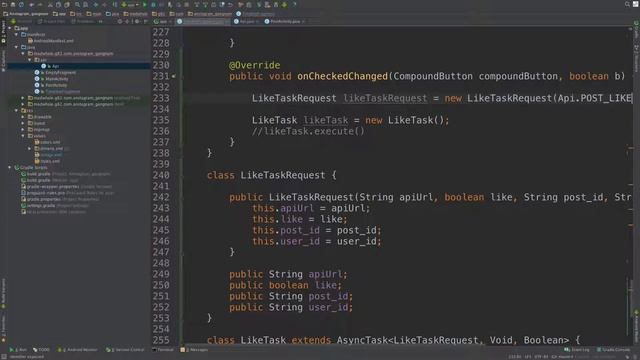Open EmptyFragment class in project tree
Viewport: 640px width, 360px height.
pyautogui.click(x=56, y=73)
